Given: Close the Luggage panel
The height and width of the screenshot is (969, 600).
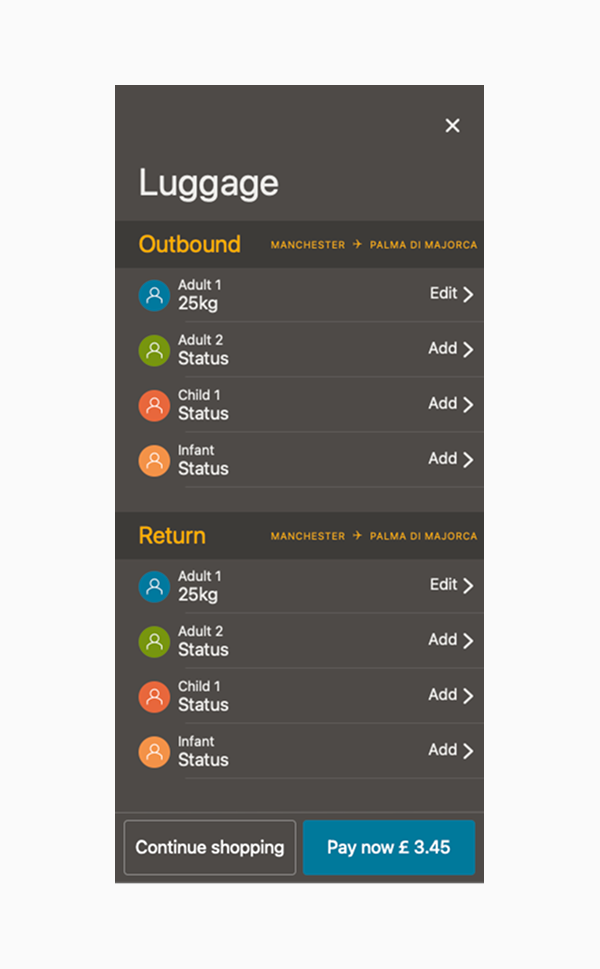Looking at the screenshot, I should (x=452, y=125).
